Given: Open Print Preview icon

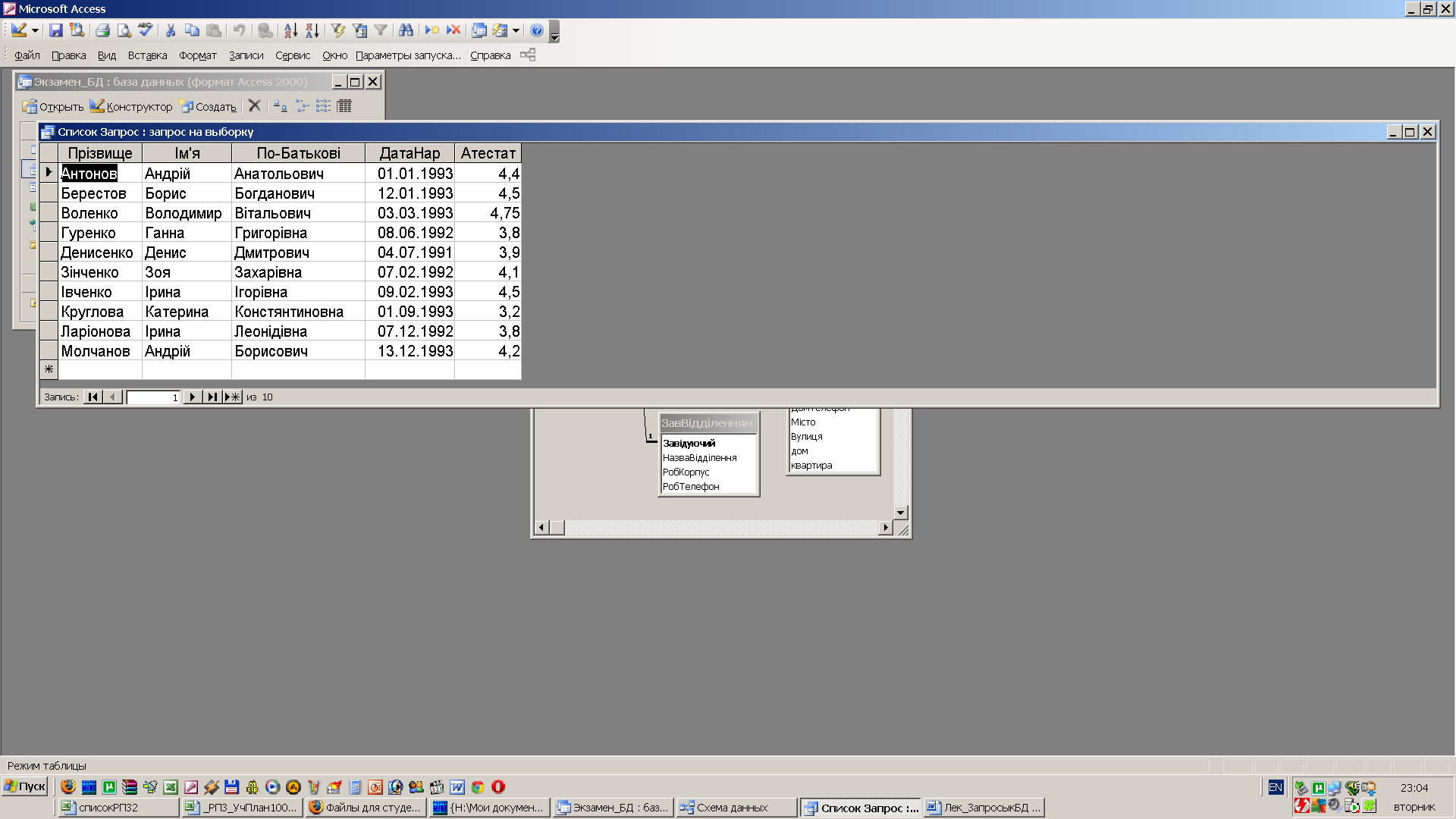Looking at the screenshot, I should 124,30.
